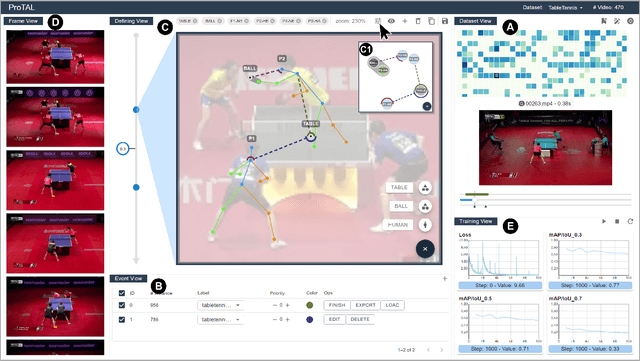Click the small round button in graph minimap

pyautogui.click(x=427, y=106)
